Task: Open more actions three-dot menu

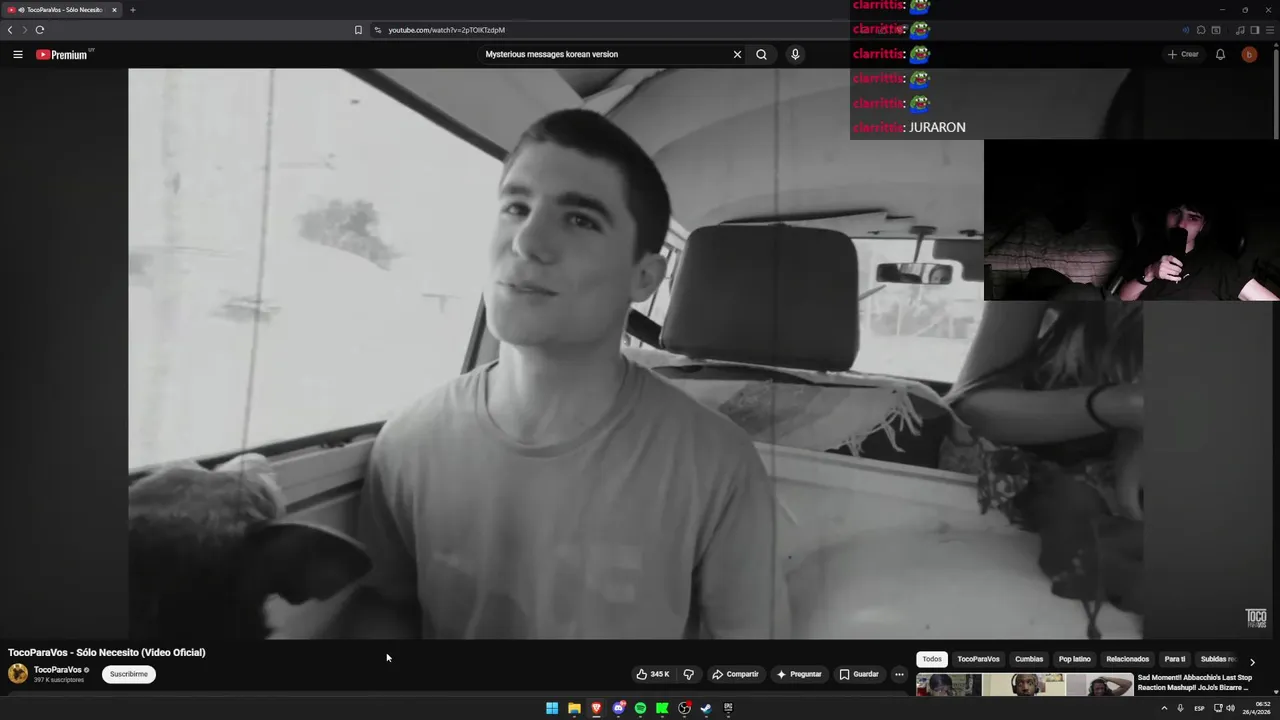Action: [x=899, y=674]
